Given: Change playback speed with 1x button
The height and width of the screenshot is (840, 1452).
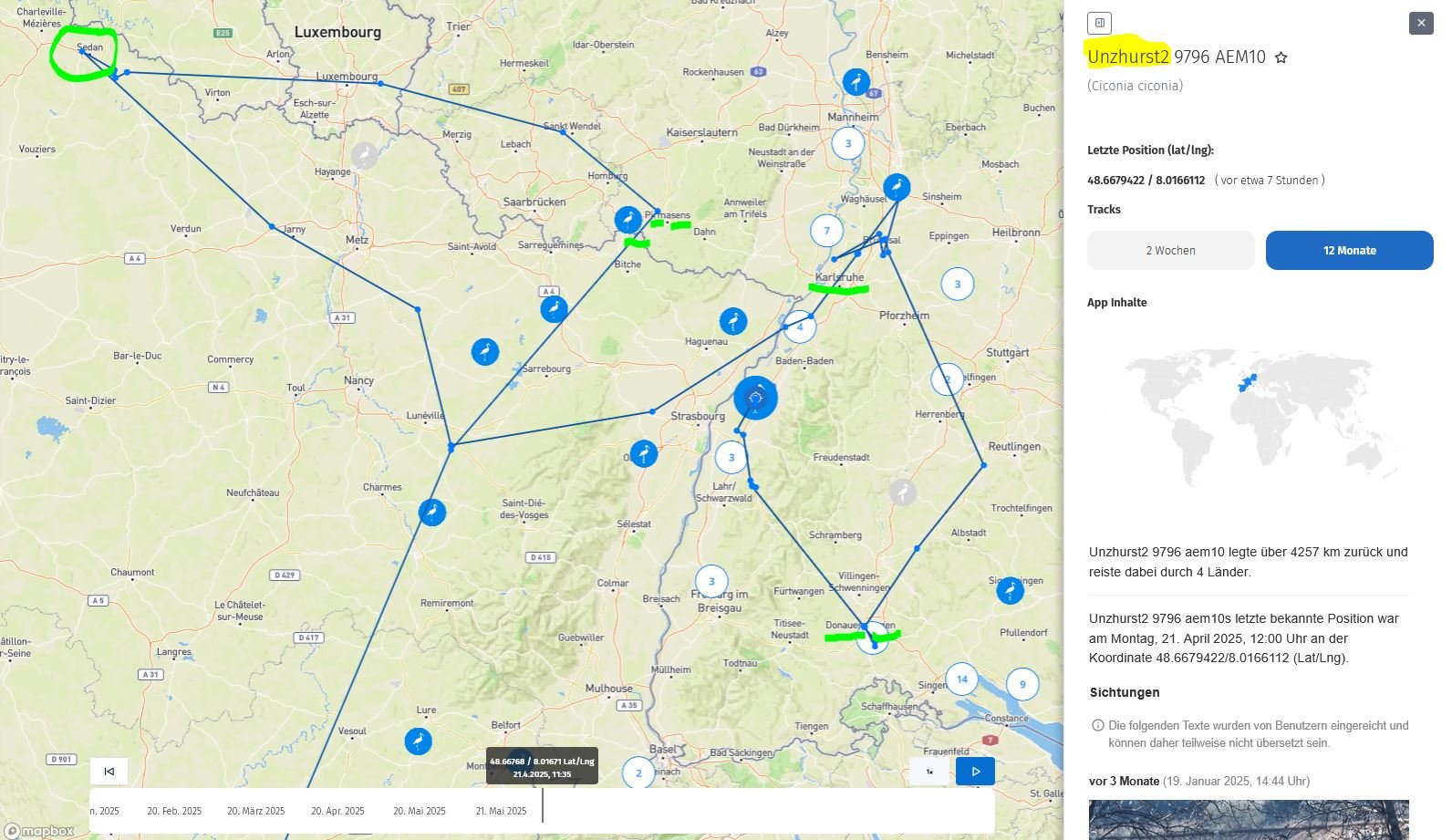Looking at the screenshot, I should click(929, 772).
